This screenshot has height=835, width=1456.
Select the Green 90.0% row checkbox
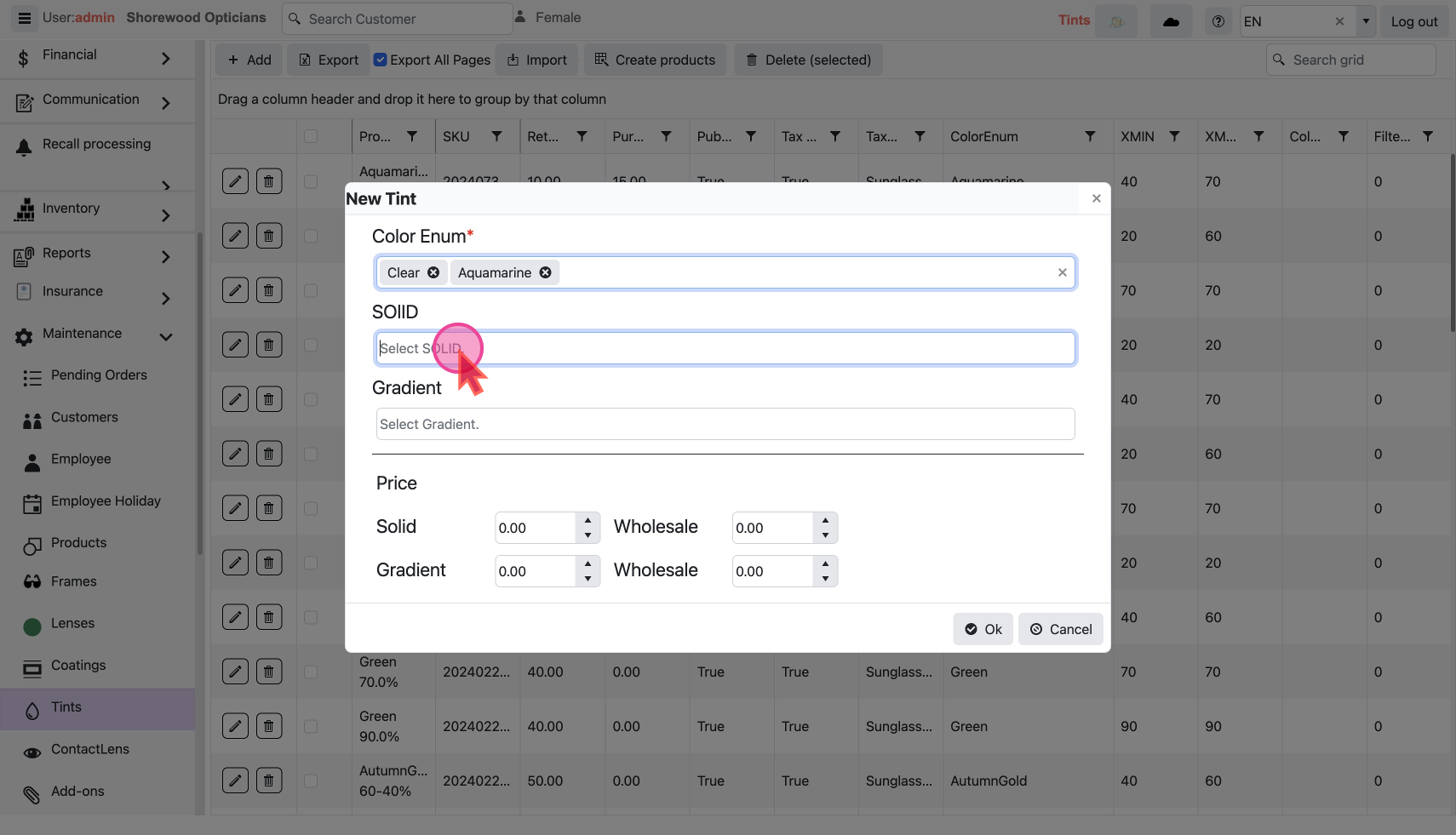click(x=311, y=726)
